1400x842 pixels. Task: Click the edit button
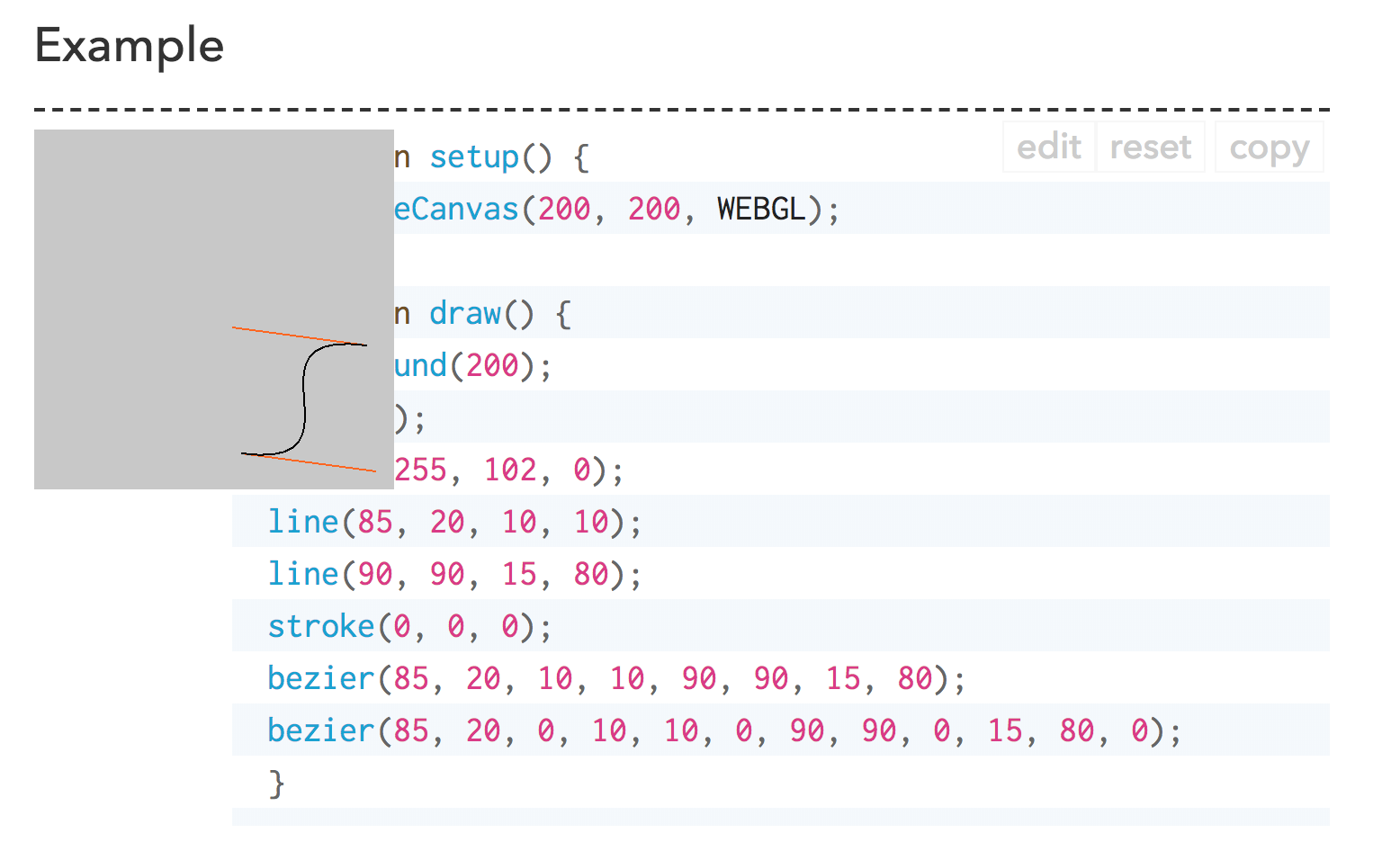pos(1049,147)
